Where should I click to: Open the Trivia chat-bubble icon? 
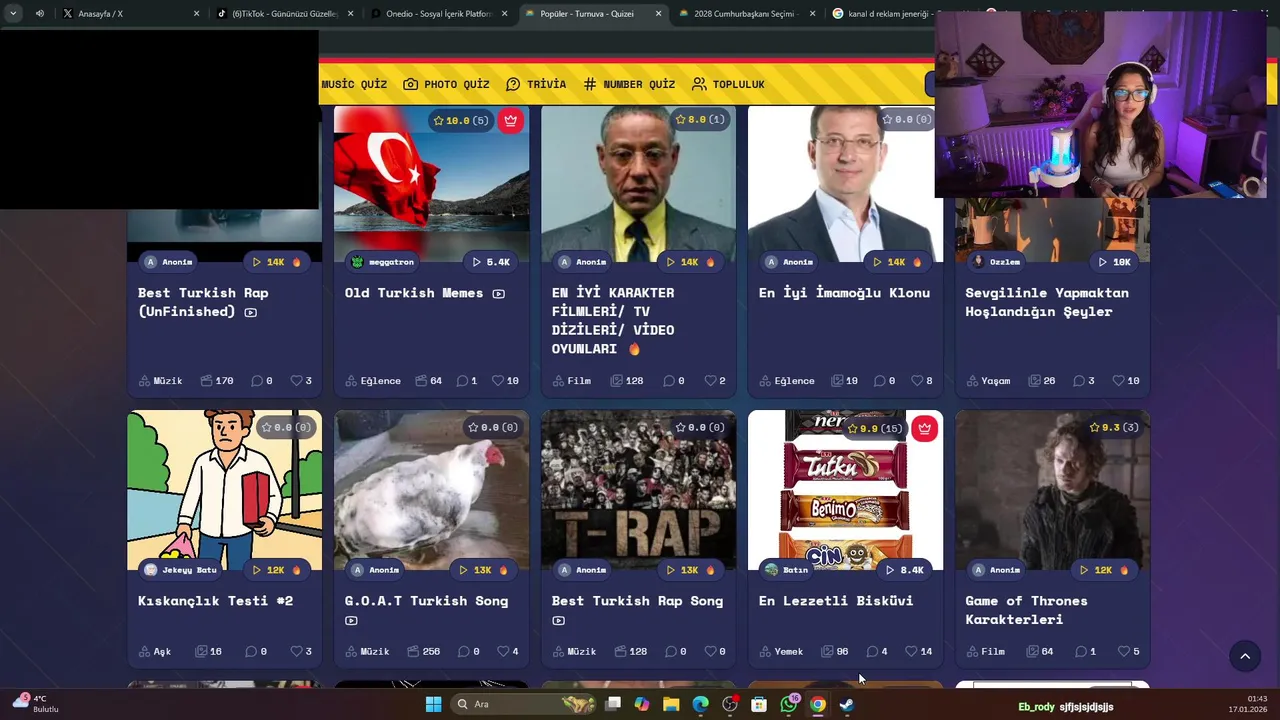pos(513,84)
